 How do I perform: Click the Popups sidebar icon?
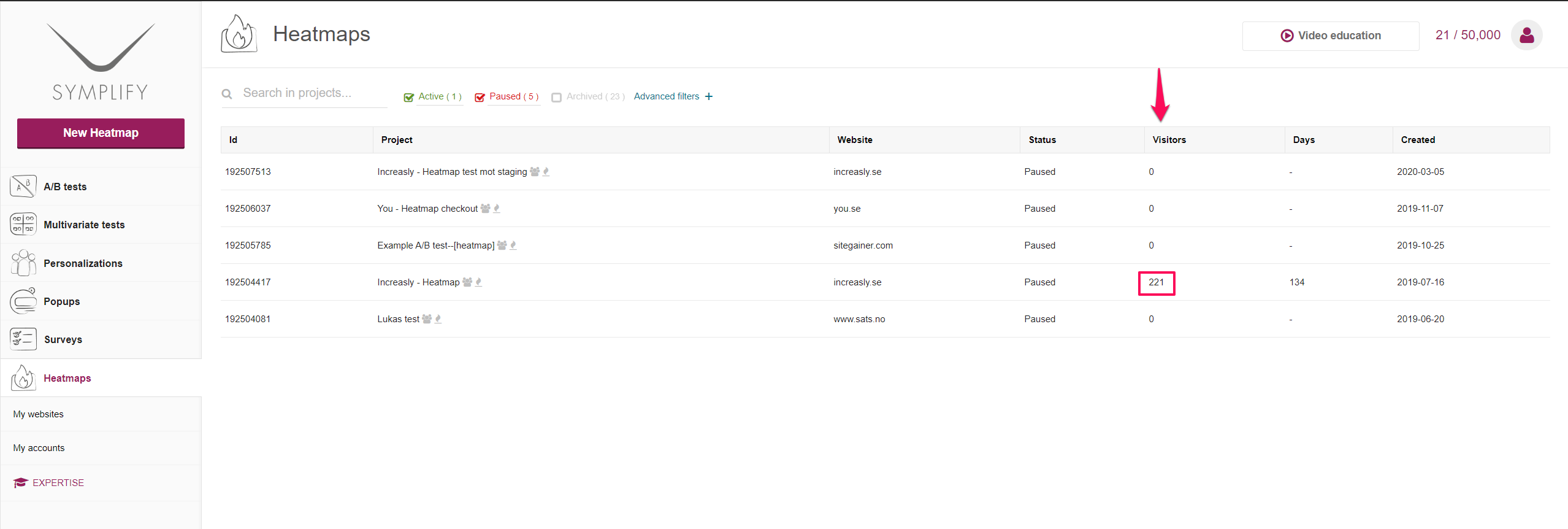(23, 301)
